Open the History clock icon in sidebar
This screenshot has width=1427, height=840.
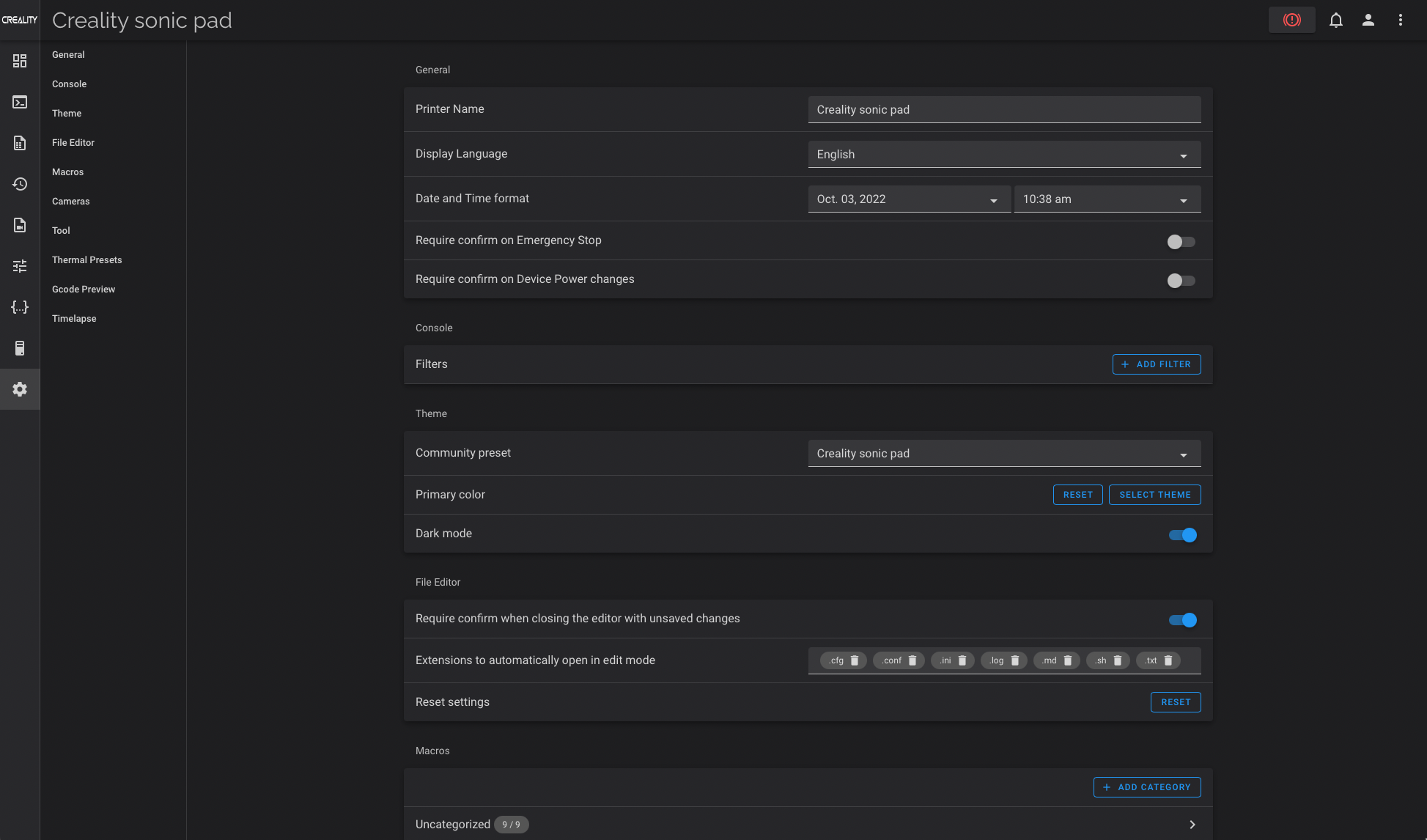pos(20,184)
